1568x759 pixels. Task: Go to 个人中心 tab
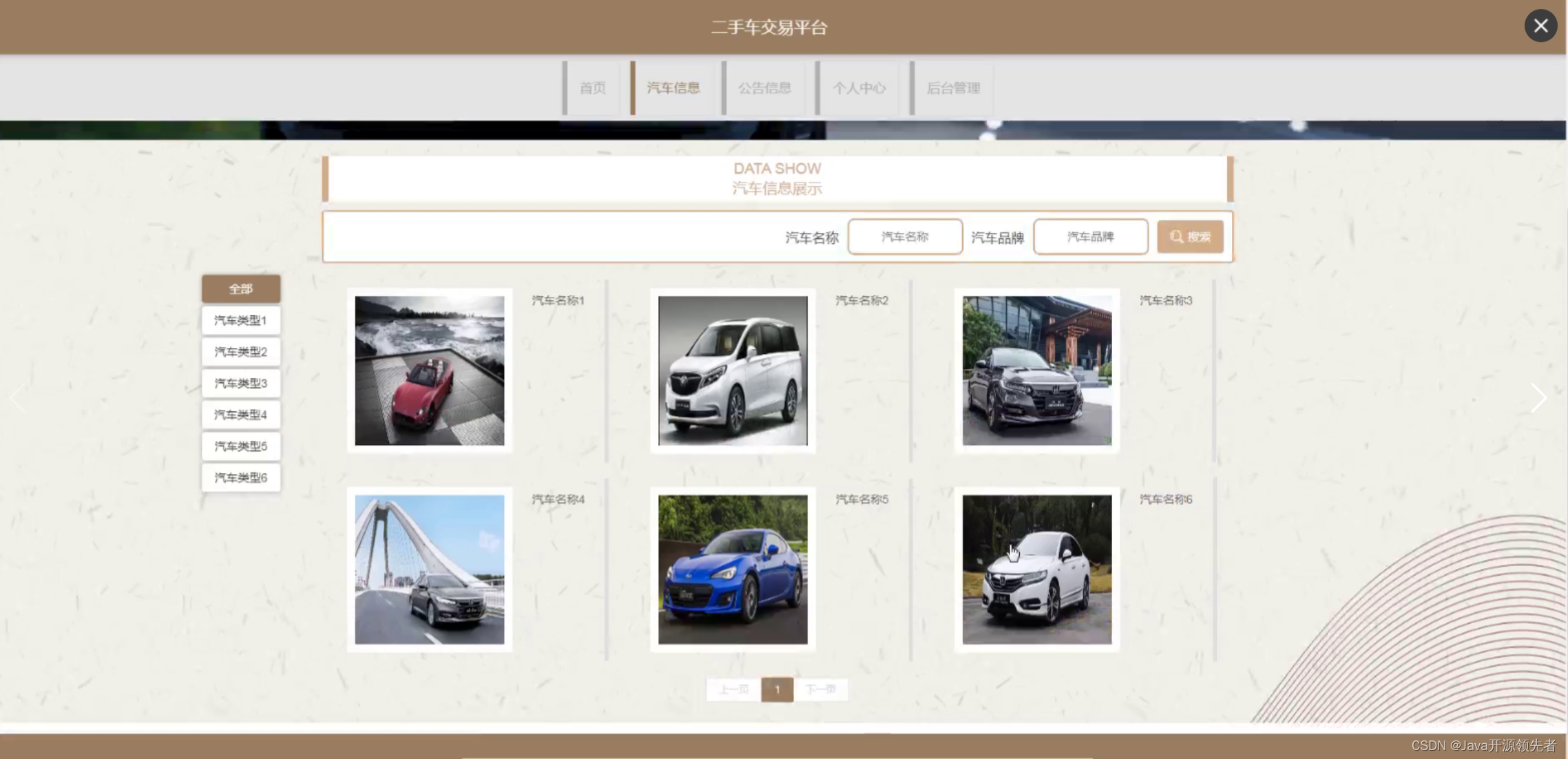859,88
